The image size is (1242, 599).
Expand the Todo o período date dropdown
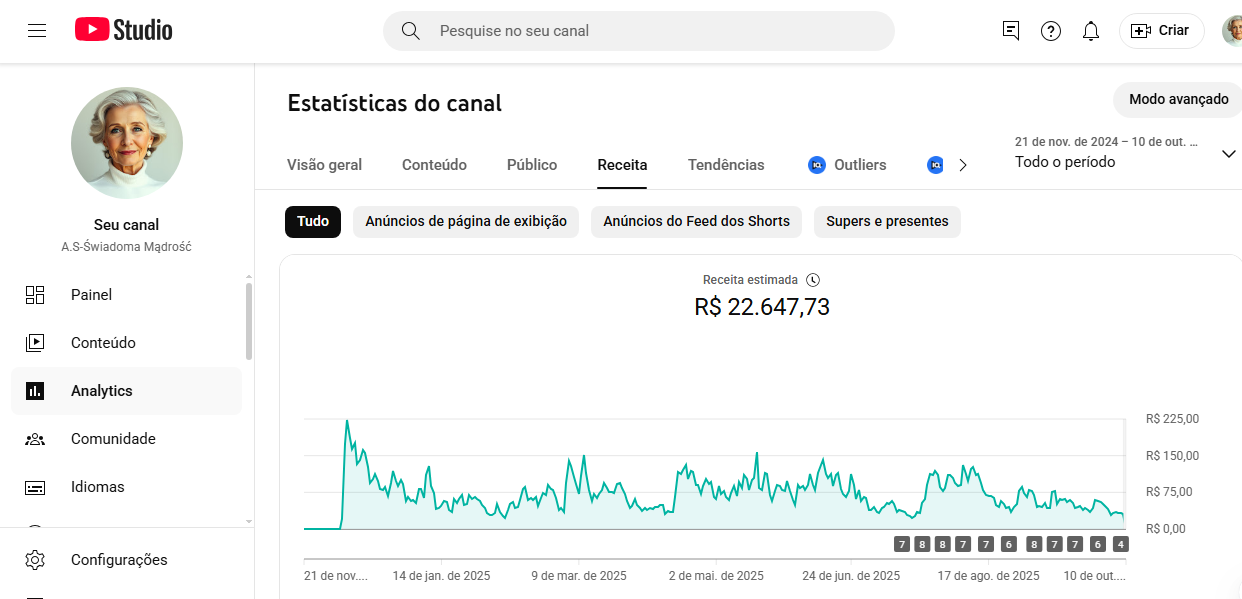pos(1229,154)
